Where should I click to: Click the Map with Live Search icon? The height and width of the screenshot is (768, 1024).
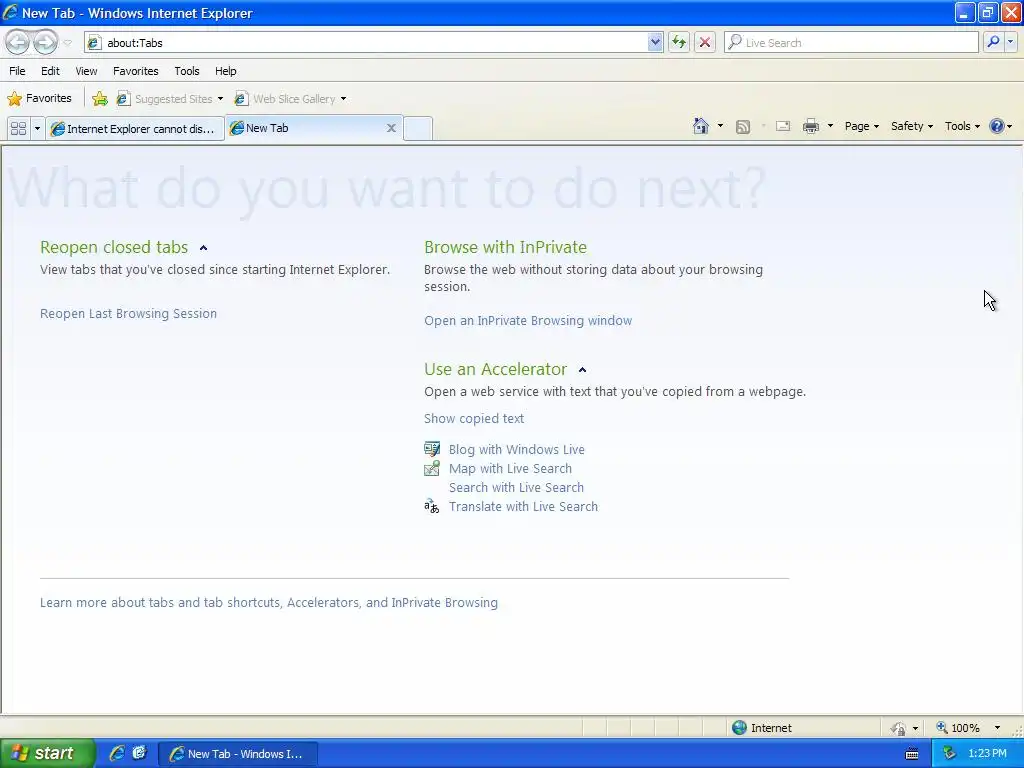pos(432,468)
